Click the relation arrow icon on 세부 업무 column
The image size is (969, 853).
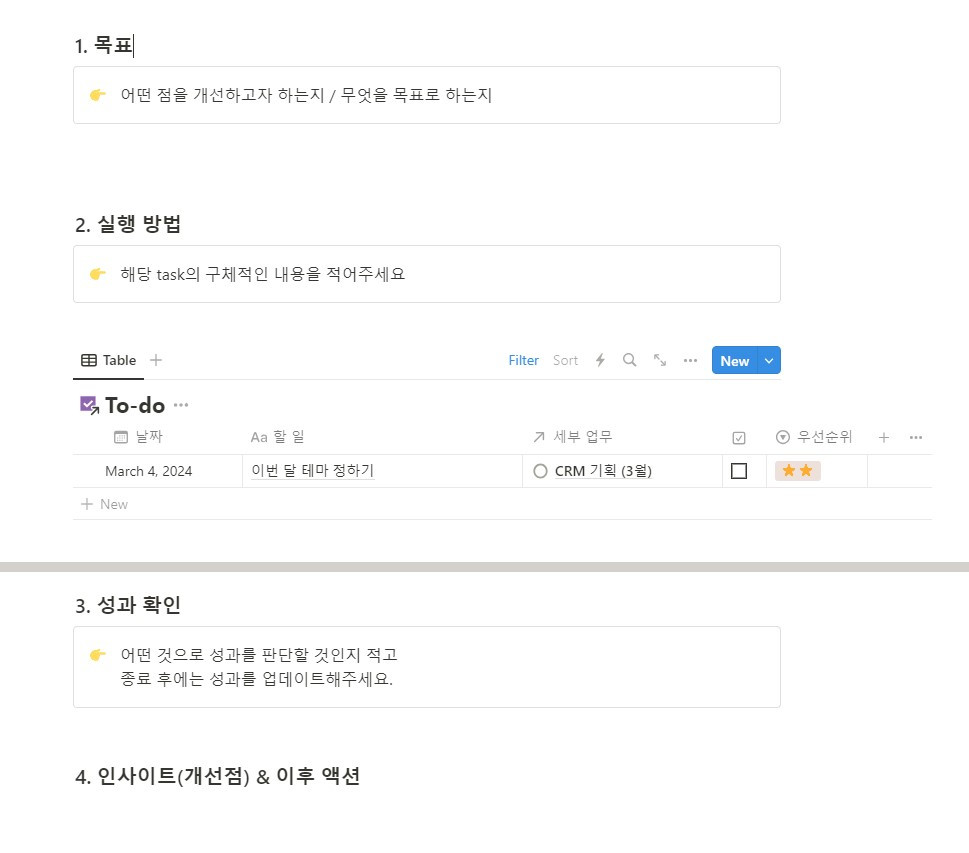tap(539, 437)
